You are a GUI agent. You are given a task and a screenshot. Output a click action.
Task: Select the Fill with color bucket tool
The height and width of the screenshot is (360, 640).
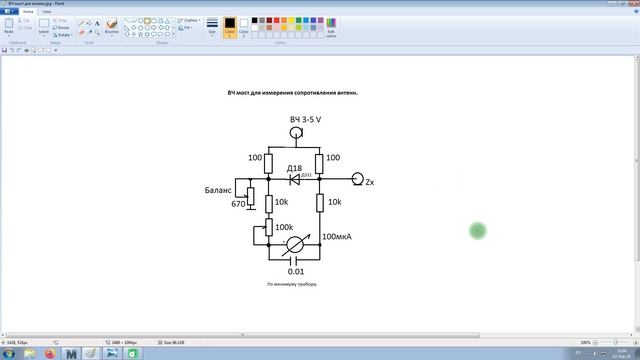point(89,23)
